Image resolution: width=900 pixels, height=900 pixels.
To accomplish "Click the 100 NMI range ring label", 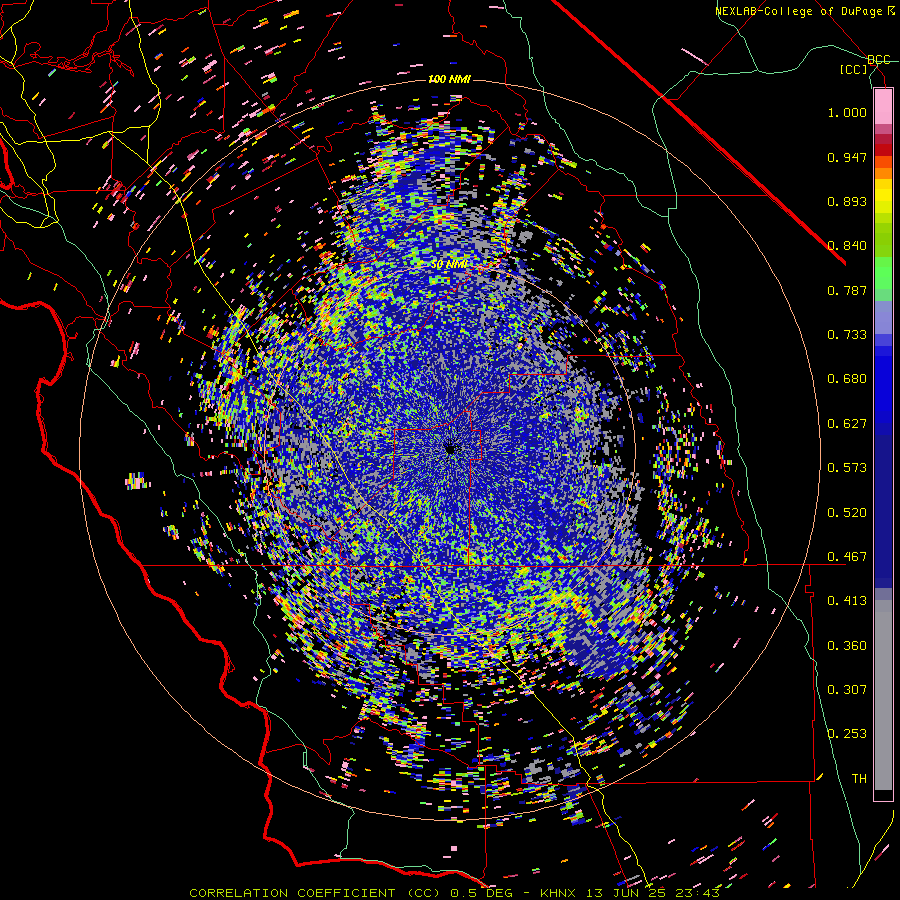I will [449, 79].
